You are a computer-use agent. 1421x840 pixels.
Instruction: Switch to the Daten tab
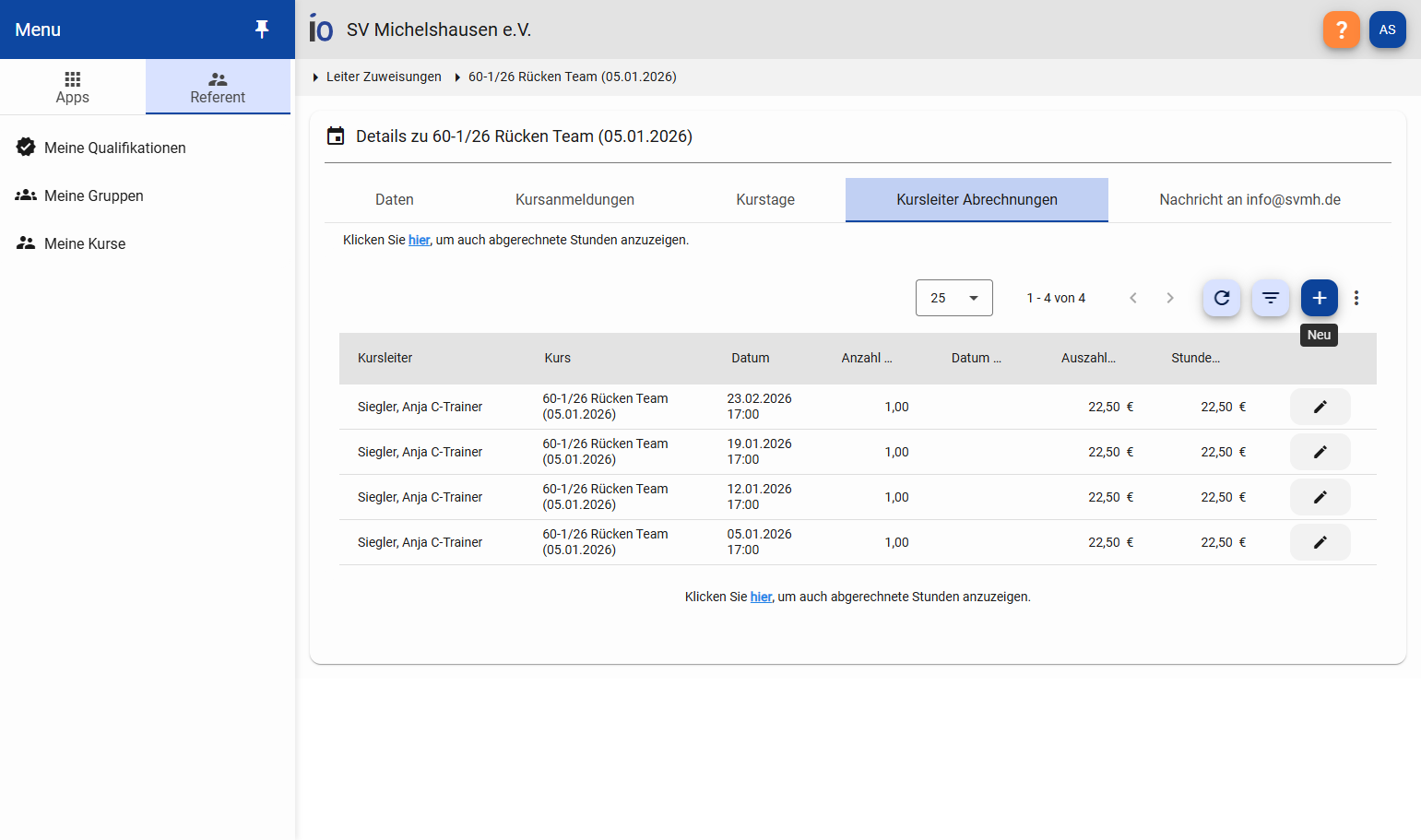tap(395, 200)
